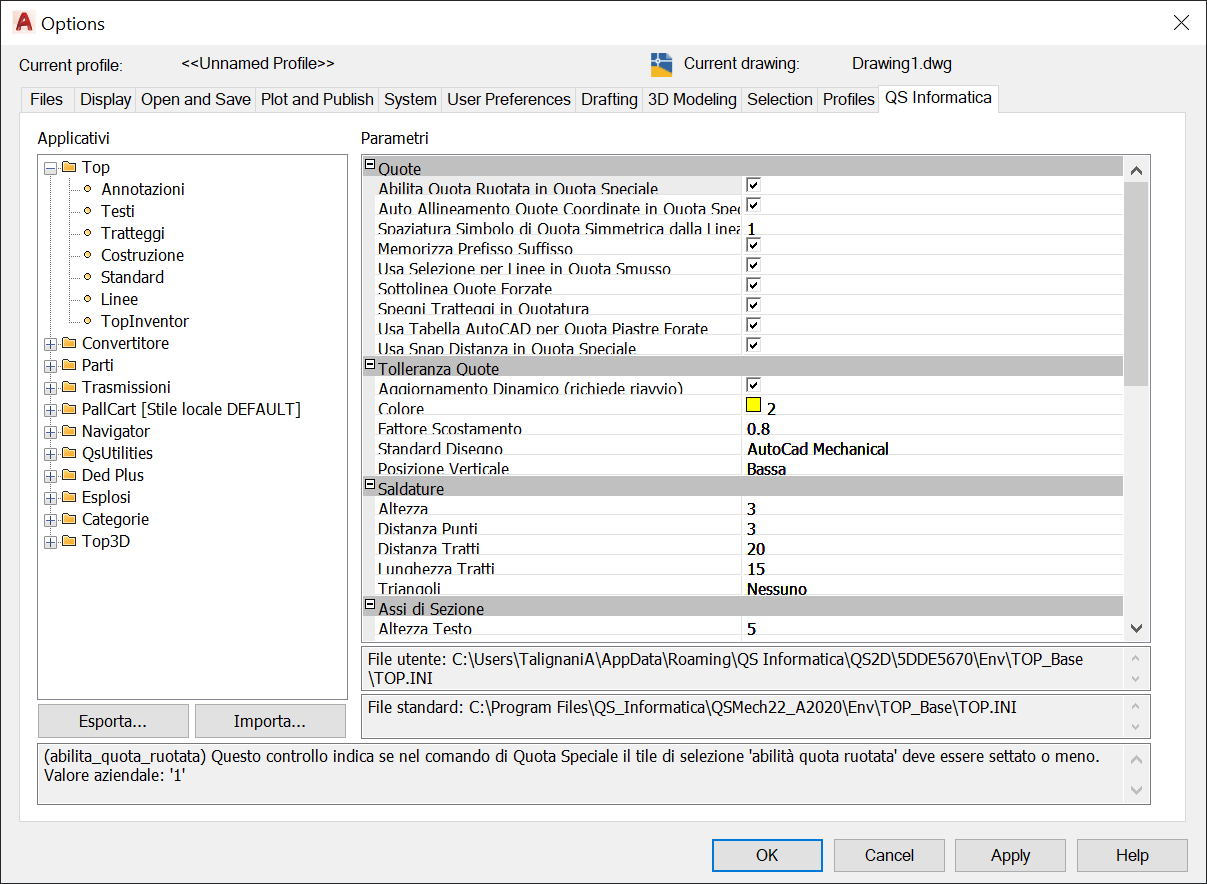This screenshot has width=1207, height=884.
Task: Click the Parametri scrollbar down arrow
Action: tap(1136, 628)
